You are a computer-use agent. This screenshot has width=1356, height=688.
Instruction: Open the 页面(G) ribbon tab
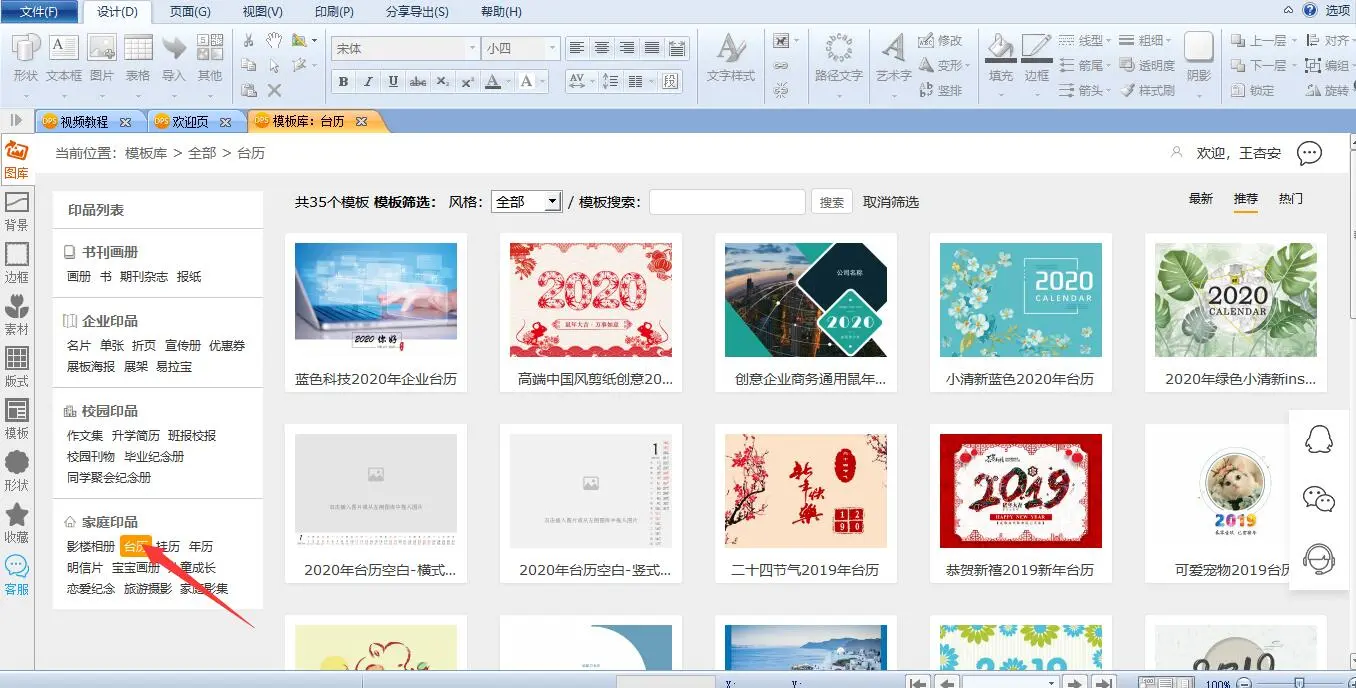190,12
